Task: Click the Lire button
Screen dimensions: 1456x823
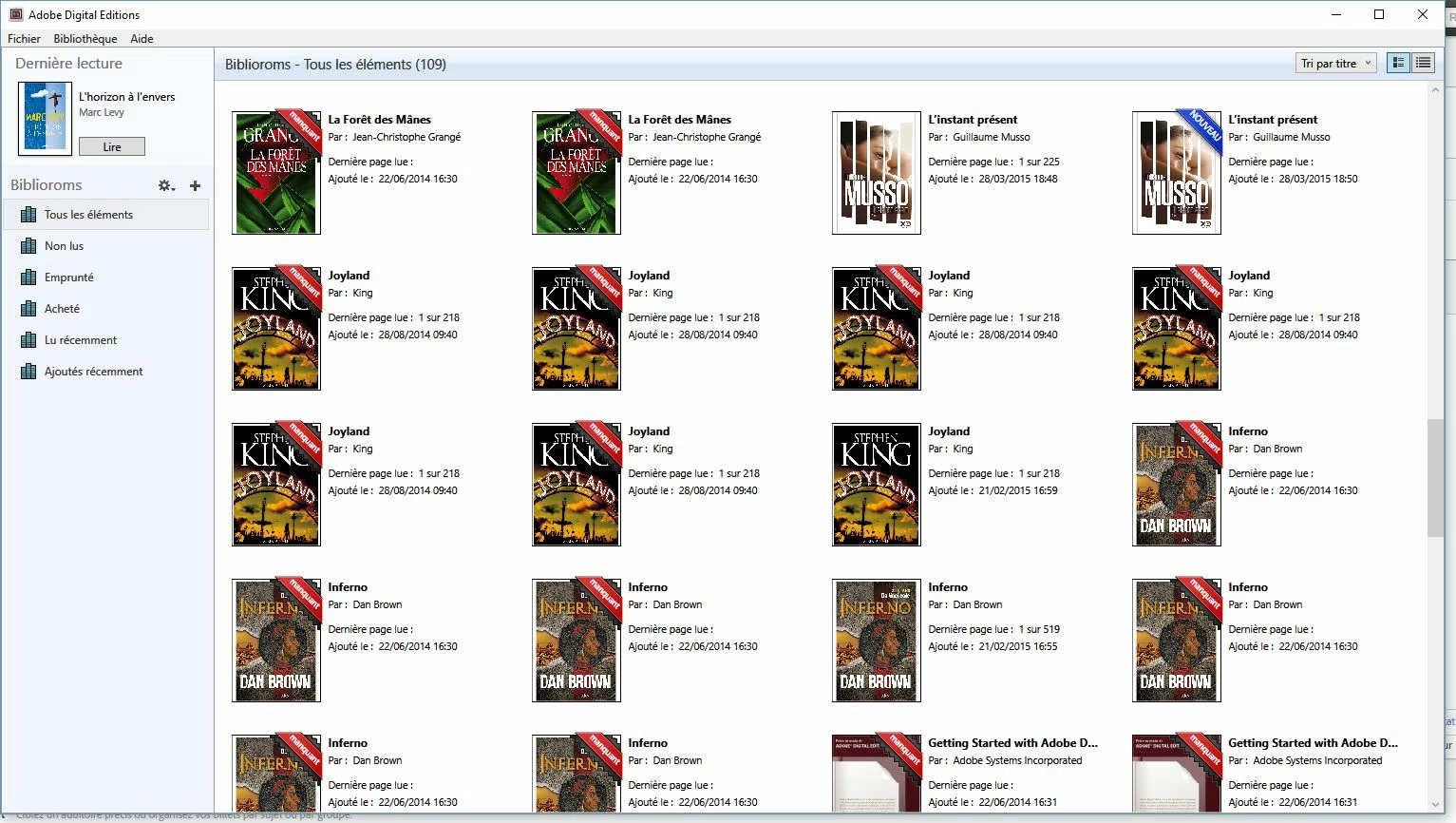Action: click(x=112, y=146)
